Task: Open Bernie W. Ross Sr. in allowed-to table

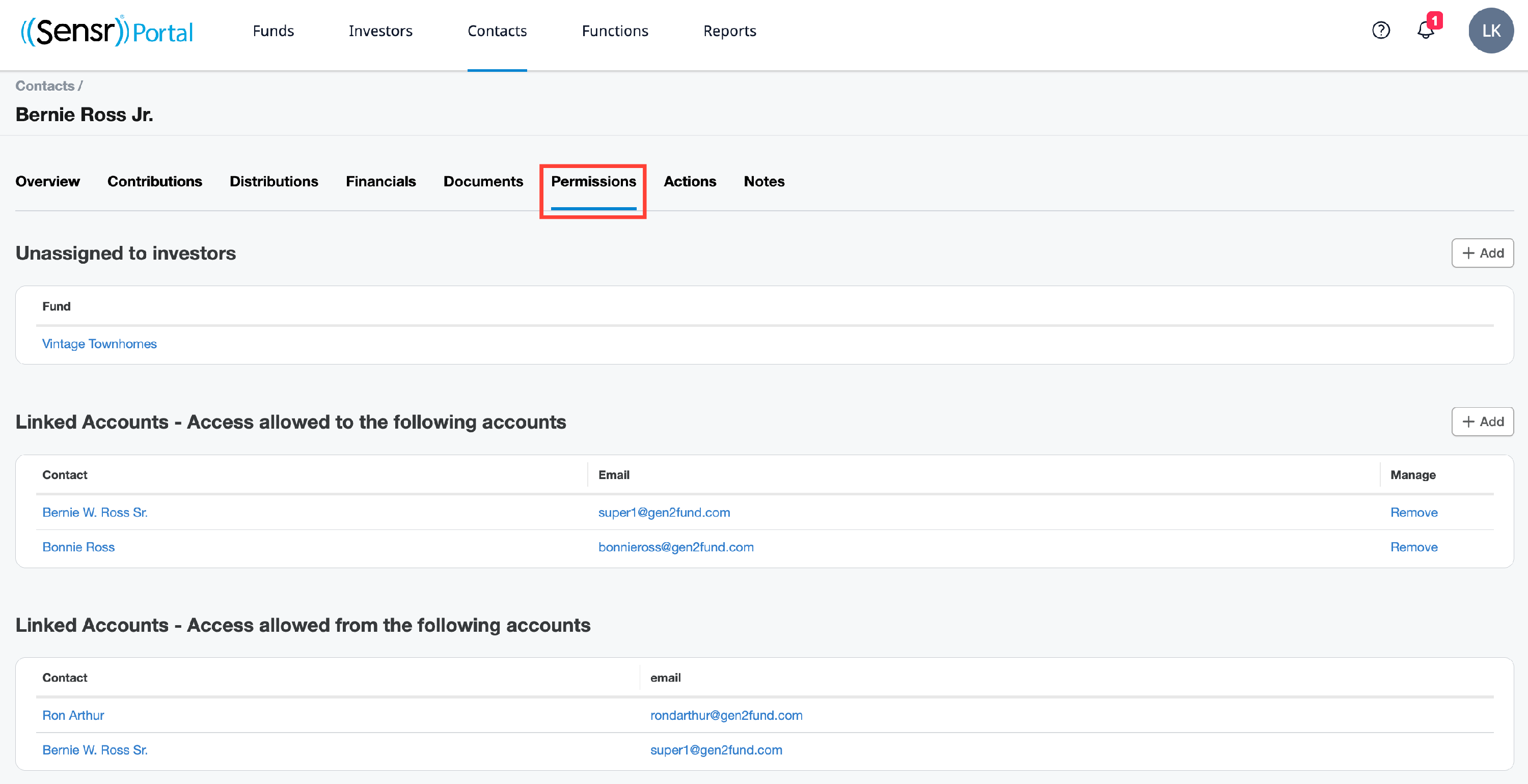Action: point(95,512)
